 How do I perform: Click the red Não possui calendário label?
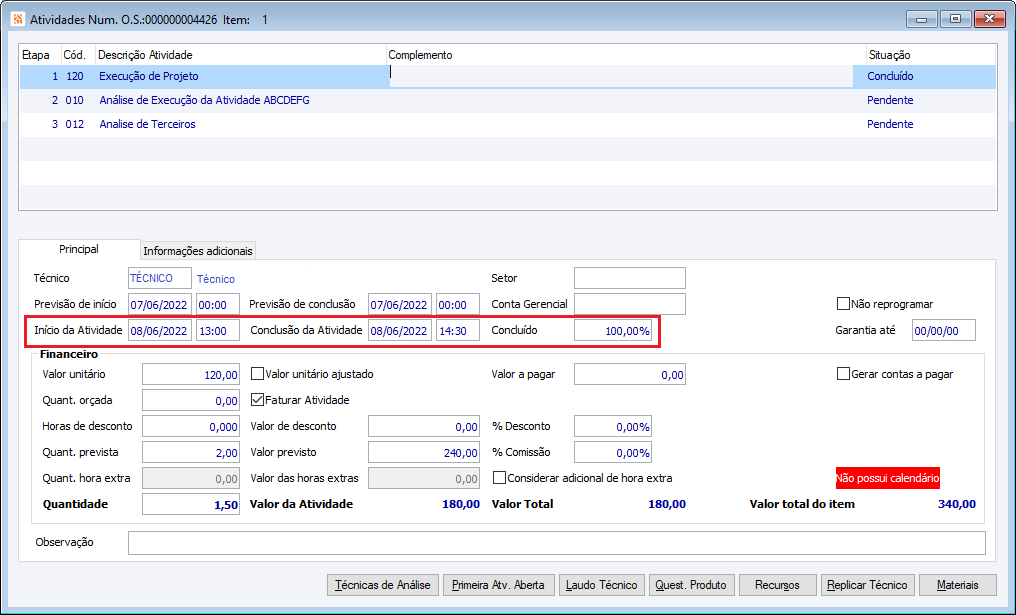click(887, 479)
